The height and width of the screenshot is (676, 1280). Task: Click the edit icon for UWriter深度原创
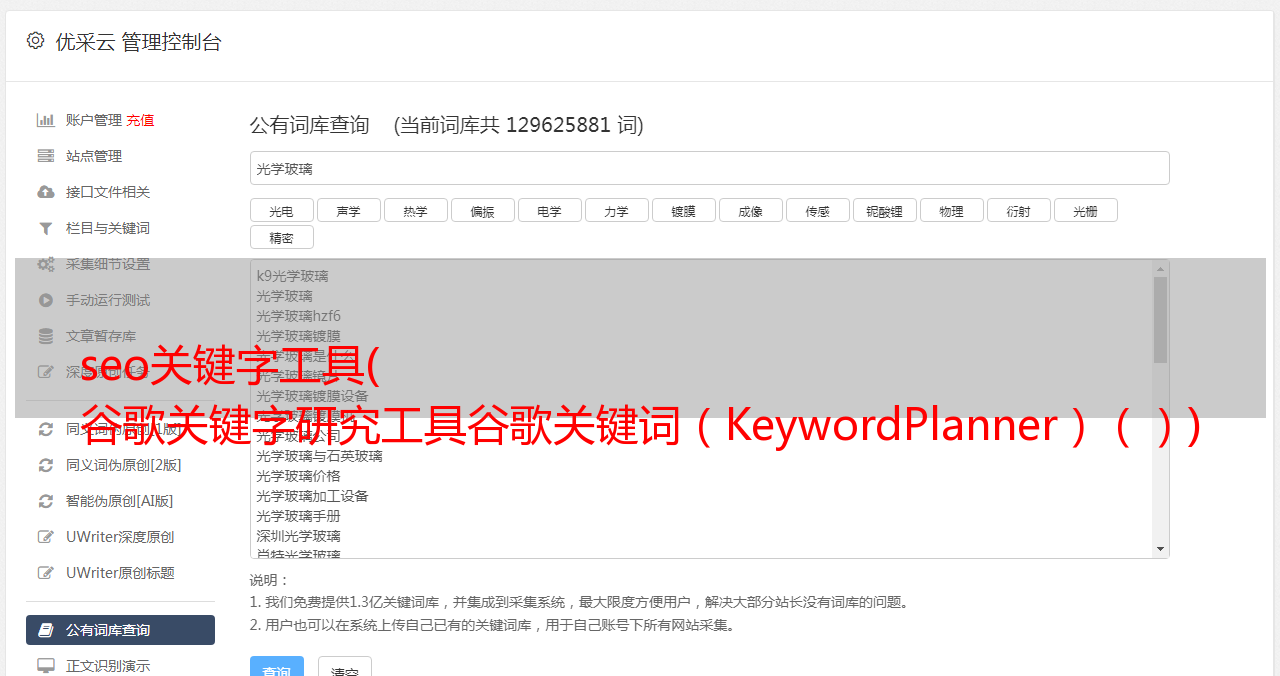pos(46,537)
